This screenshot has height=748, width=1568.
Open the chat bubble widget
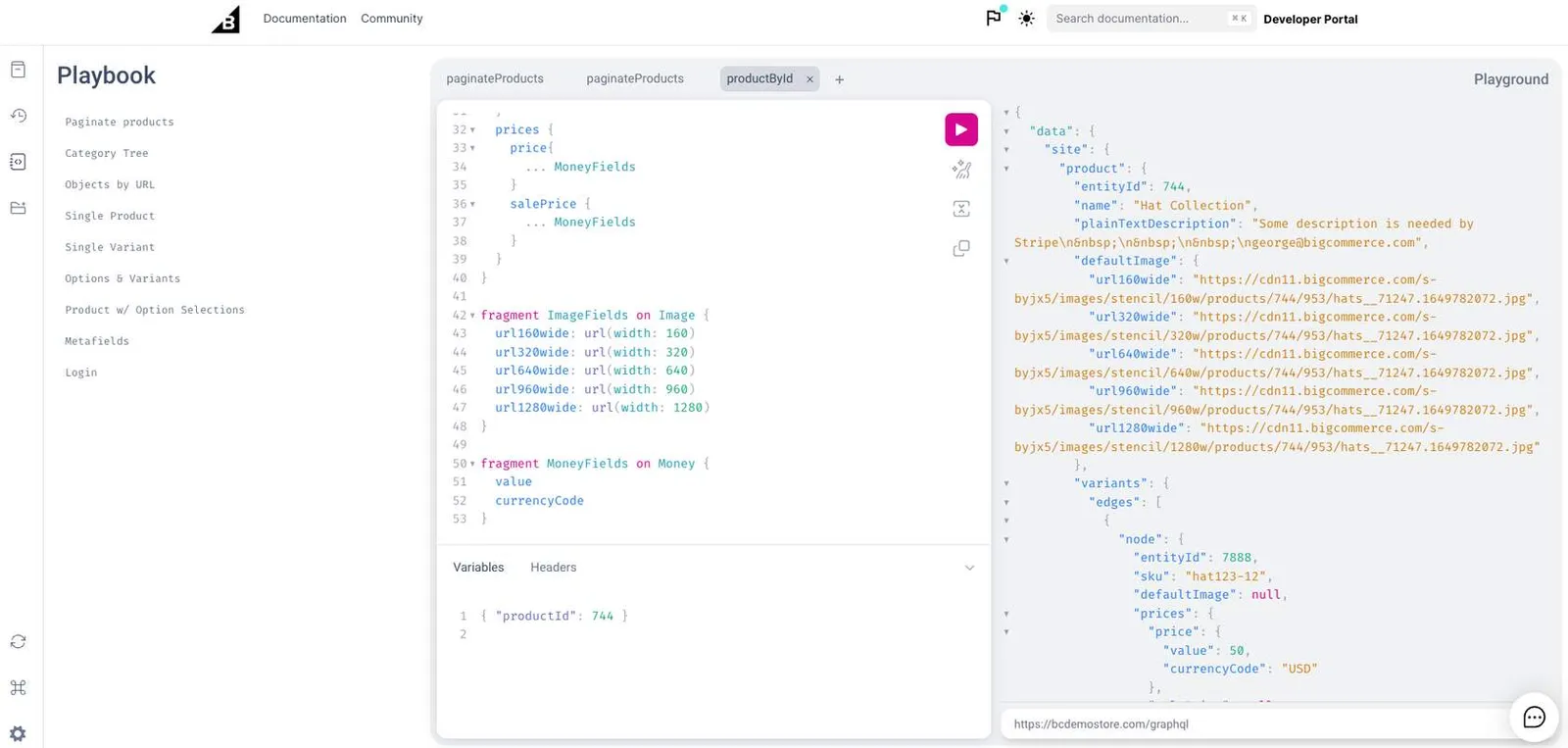tap(1534, 718)
